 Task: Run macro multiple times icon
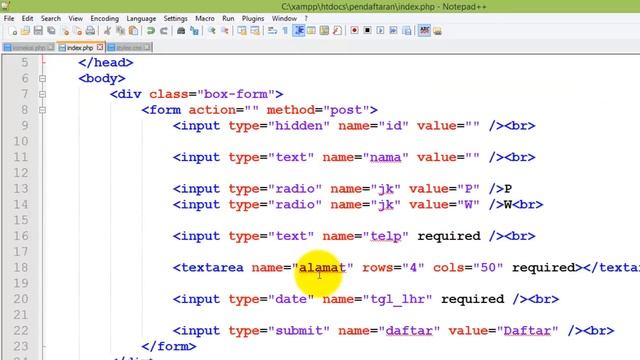click(393, 31)
